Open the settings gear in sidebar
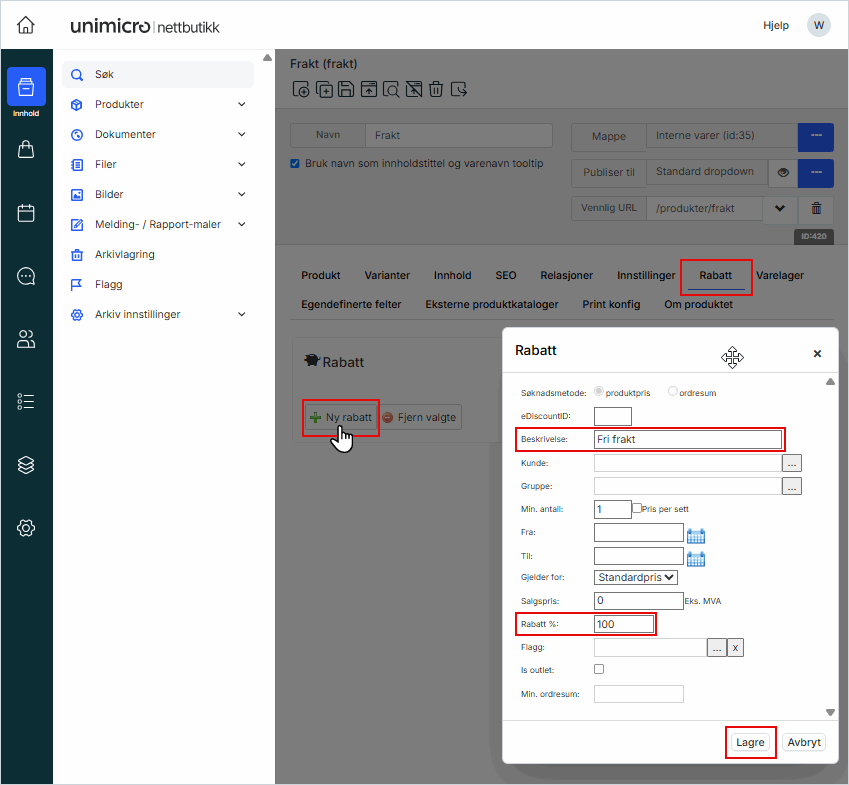The image size is (849, 785). click(26, 528)
